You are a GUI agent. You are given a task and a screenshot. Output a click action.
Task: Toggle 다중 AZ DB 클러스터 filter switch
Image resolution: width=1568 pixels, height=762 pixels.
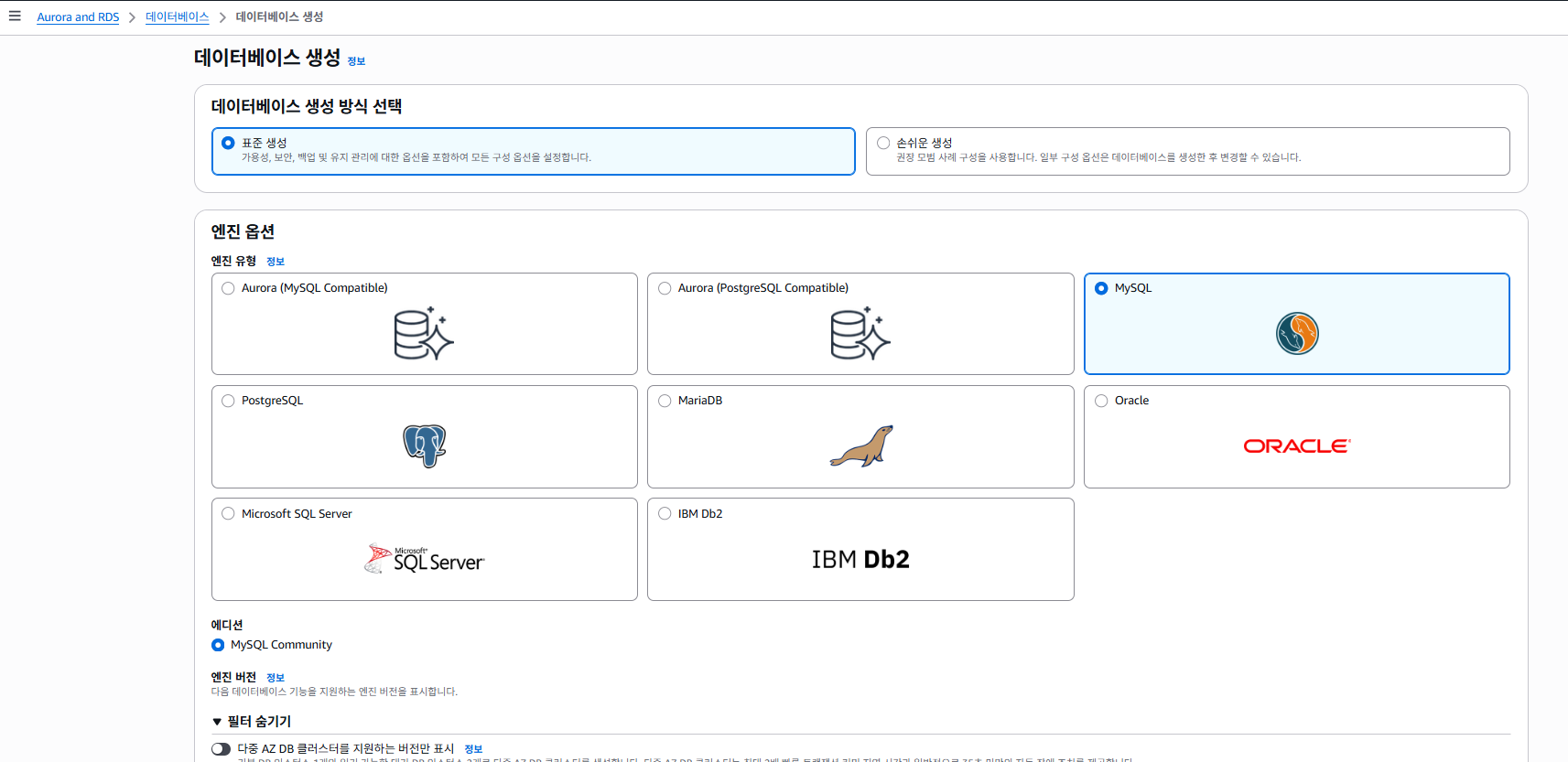pos(221,749)
